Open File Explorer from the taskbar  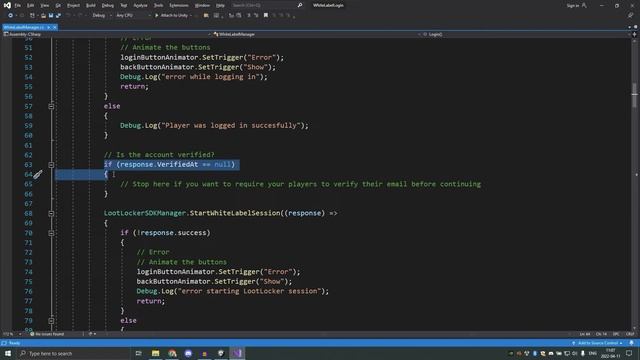156,353
